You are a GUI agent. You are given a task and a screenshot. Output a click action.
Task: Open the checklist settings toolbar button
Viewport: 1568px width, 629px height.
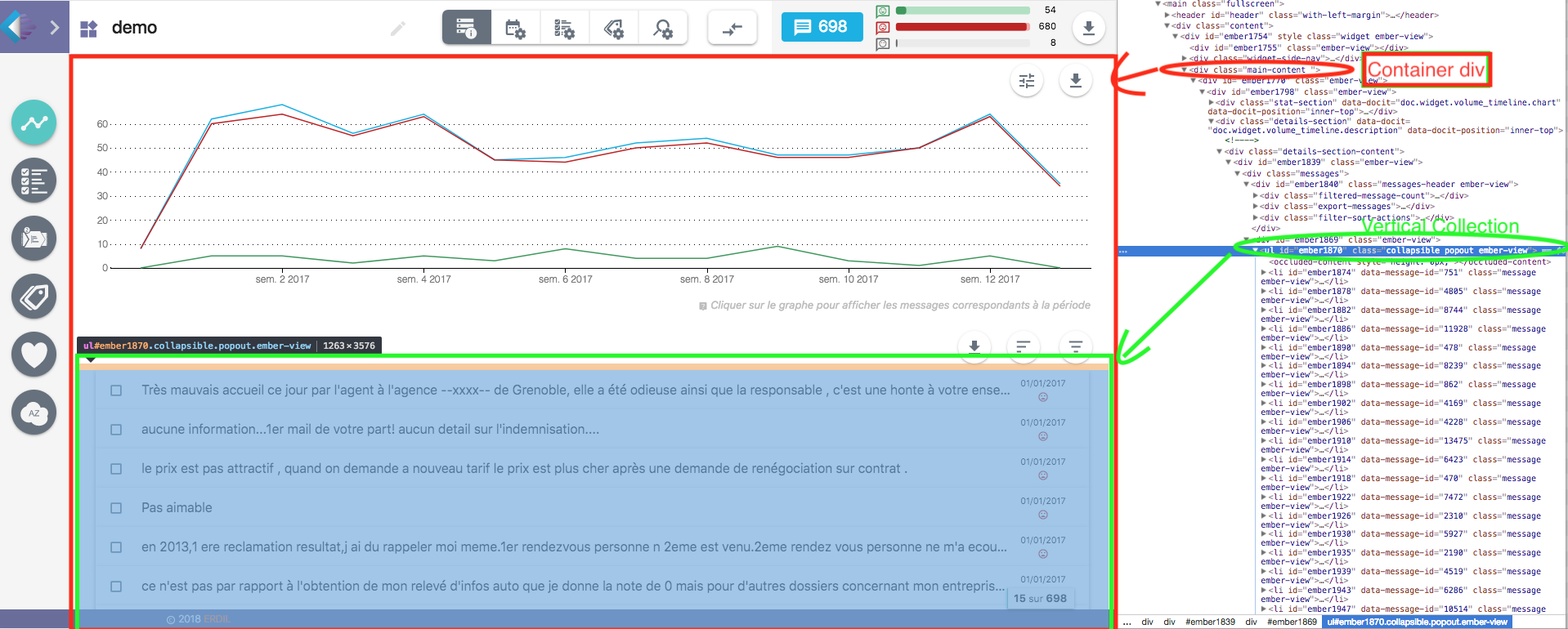(x=565, y=28)
